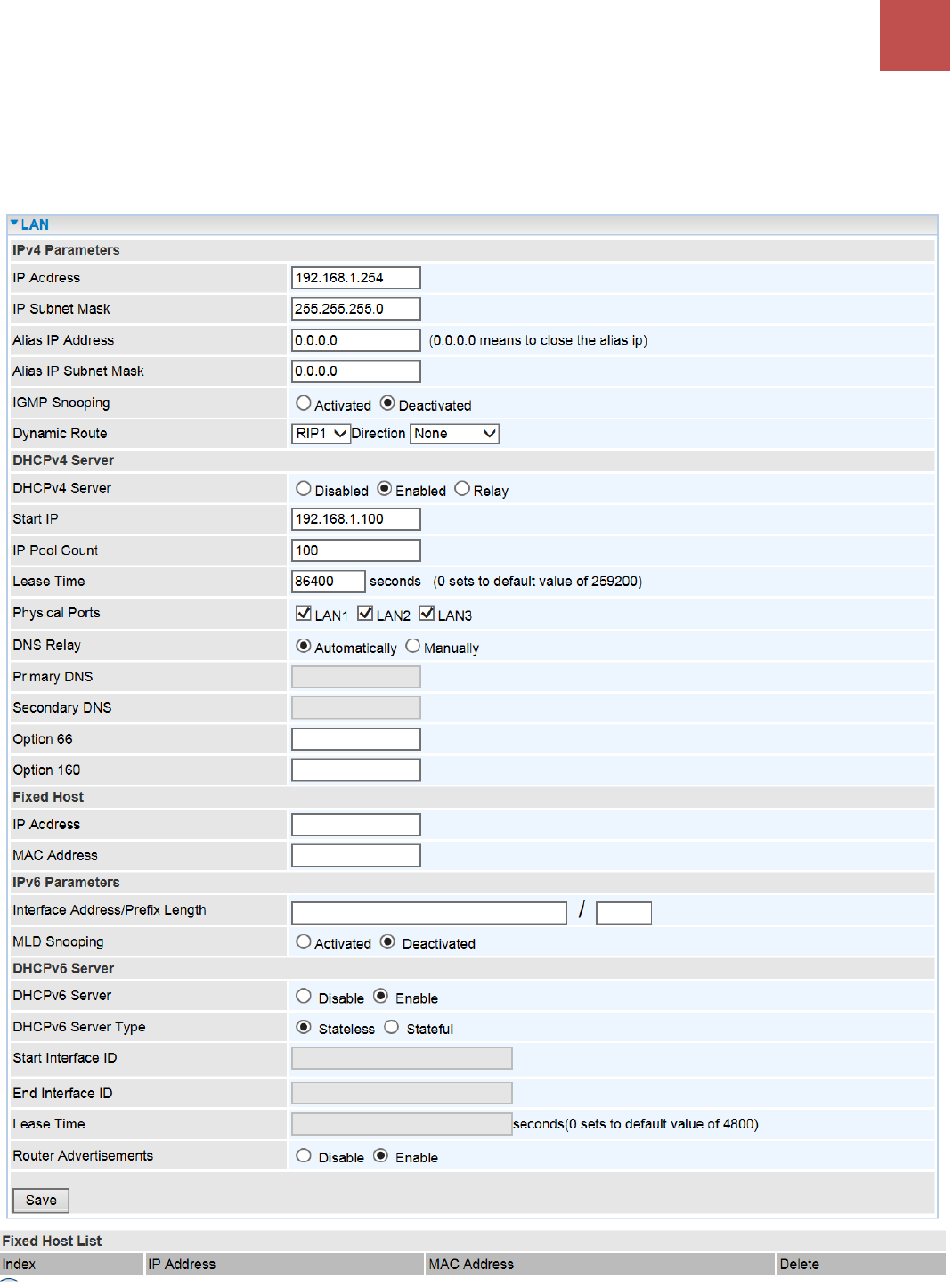Select MLD Snooping Activated radio

(304, 942)
